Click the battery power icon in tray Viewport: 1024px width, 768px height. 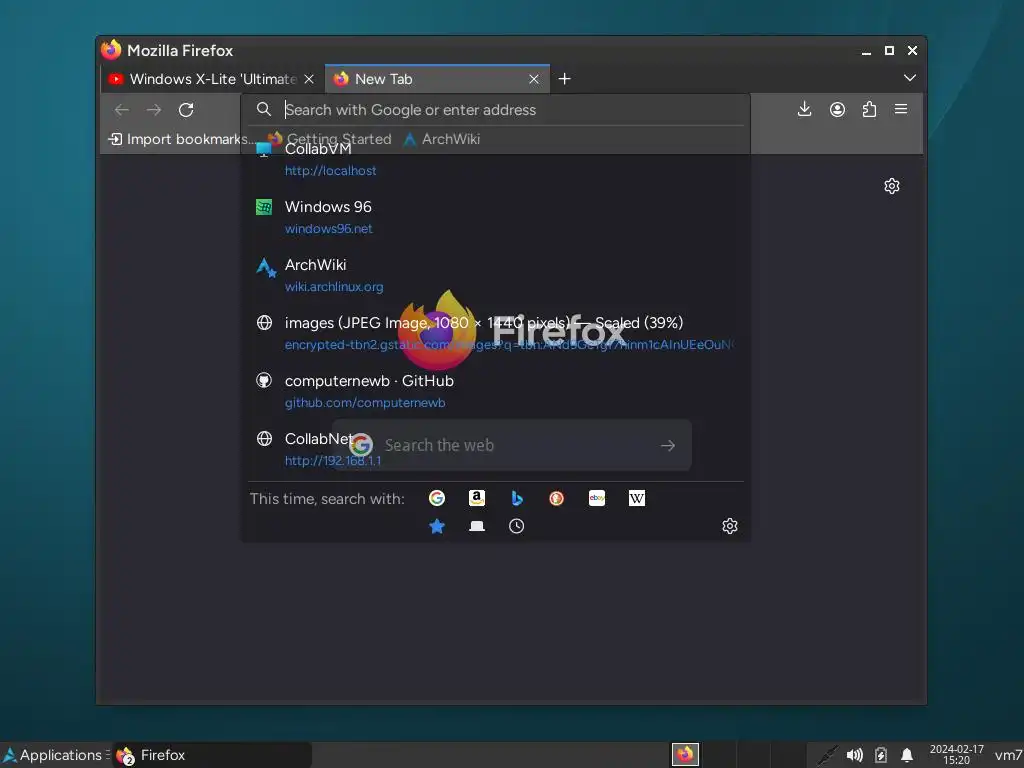point(881,756)
